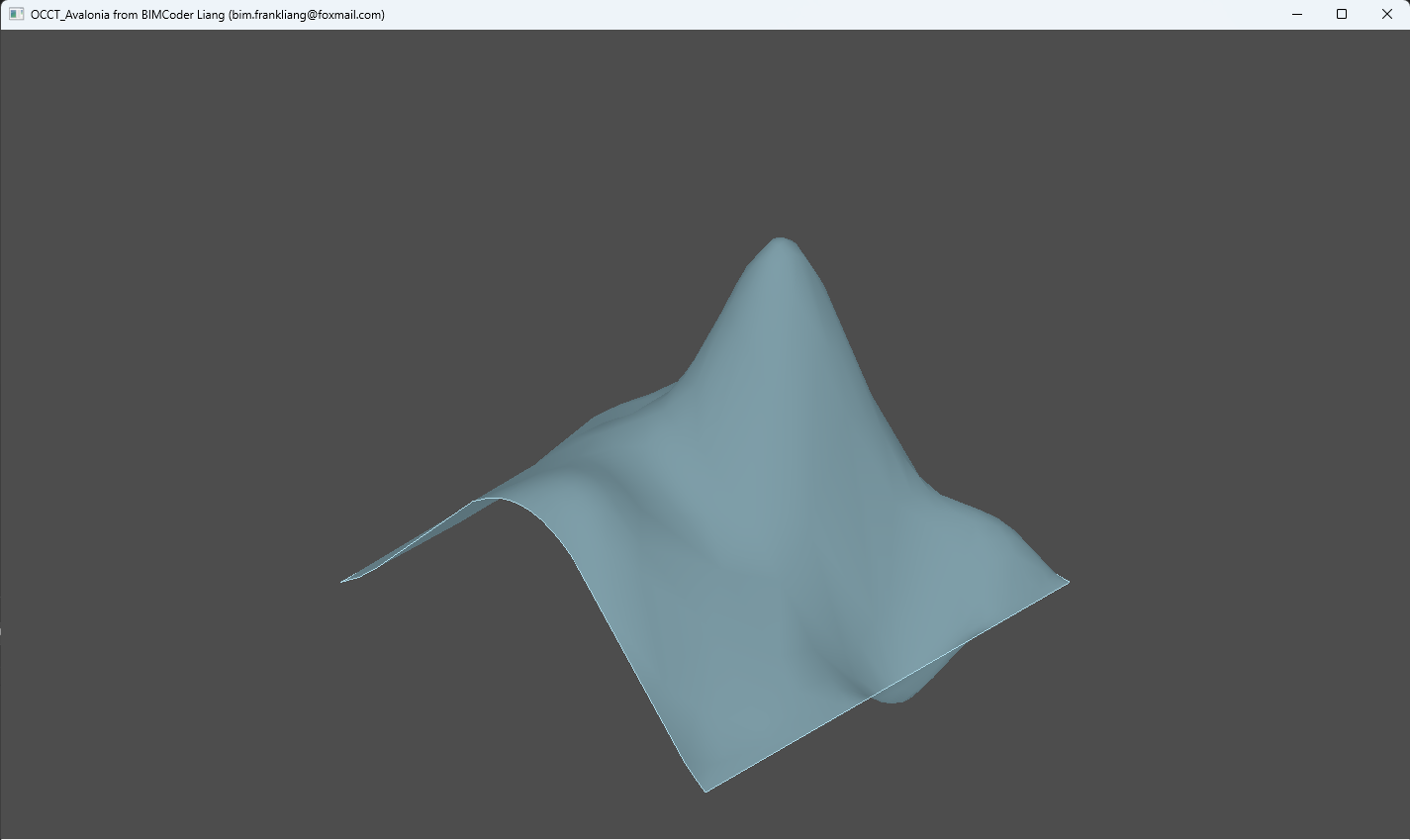This screenshot has width=1410, height=840.
Task: Minimize the OCCT_Avalonia window
Action: [1296, 15]
